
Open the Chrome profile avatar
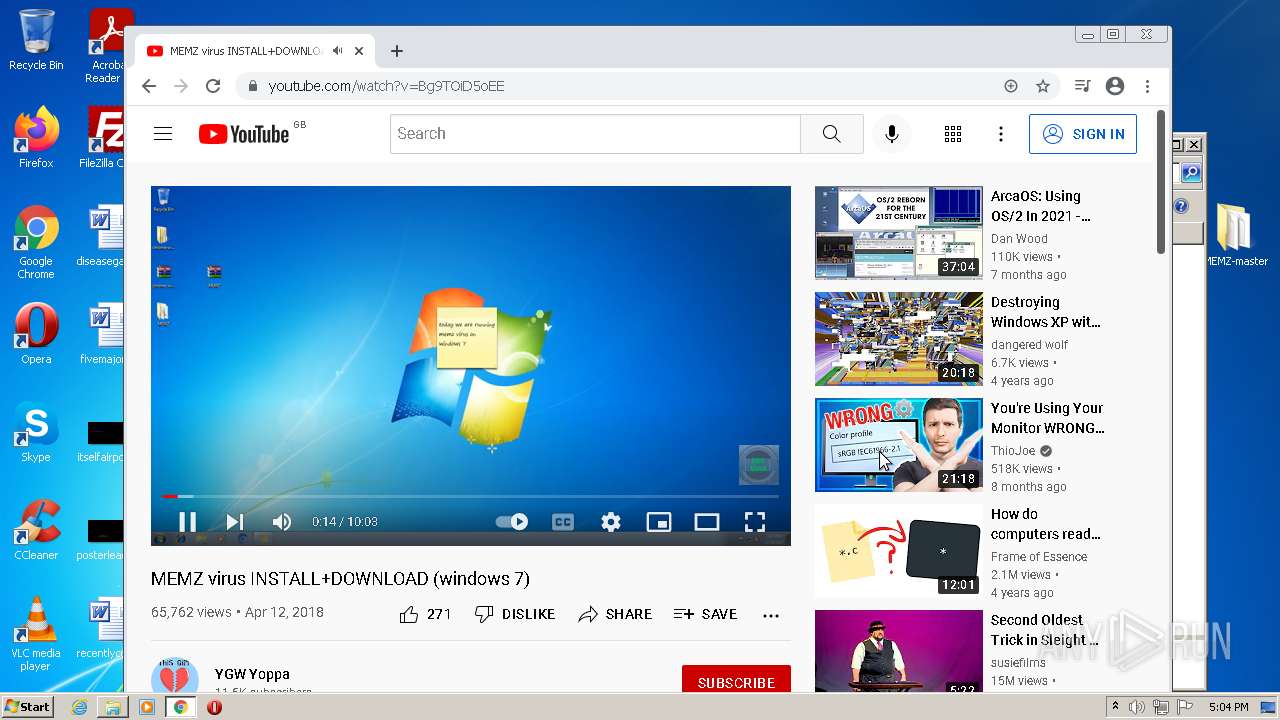(x=1115, y=86)
